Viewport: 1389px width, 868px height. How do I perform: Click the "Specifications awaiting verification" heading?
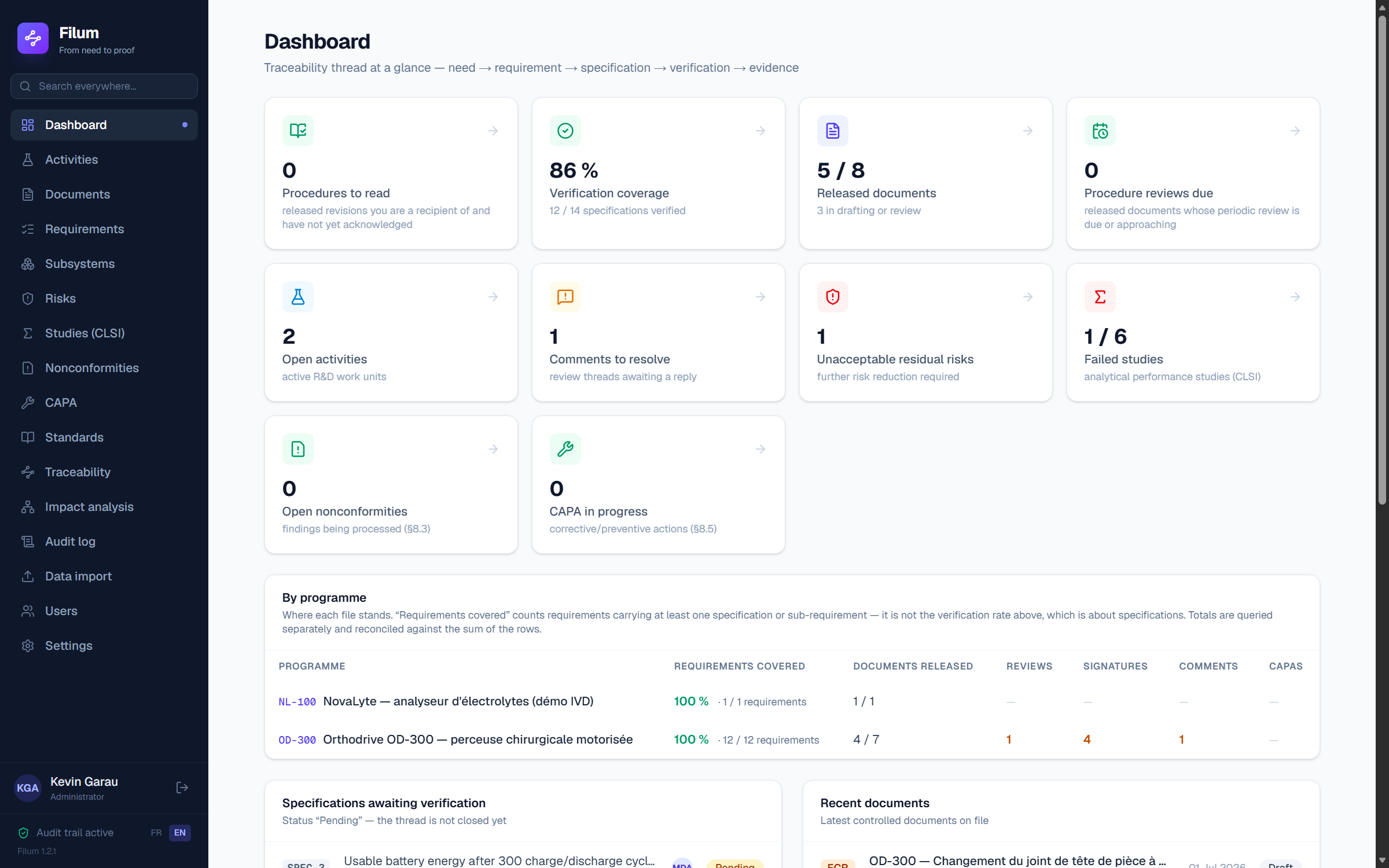point(384,803)
